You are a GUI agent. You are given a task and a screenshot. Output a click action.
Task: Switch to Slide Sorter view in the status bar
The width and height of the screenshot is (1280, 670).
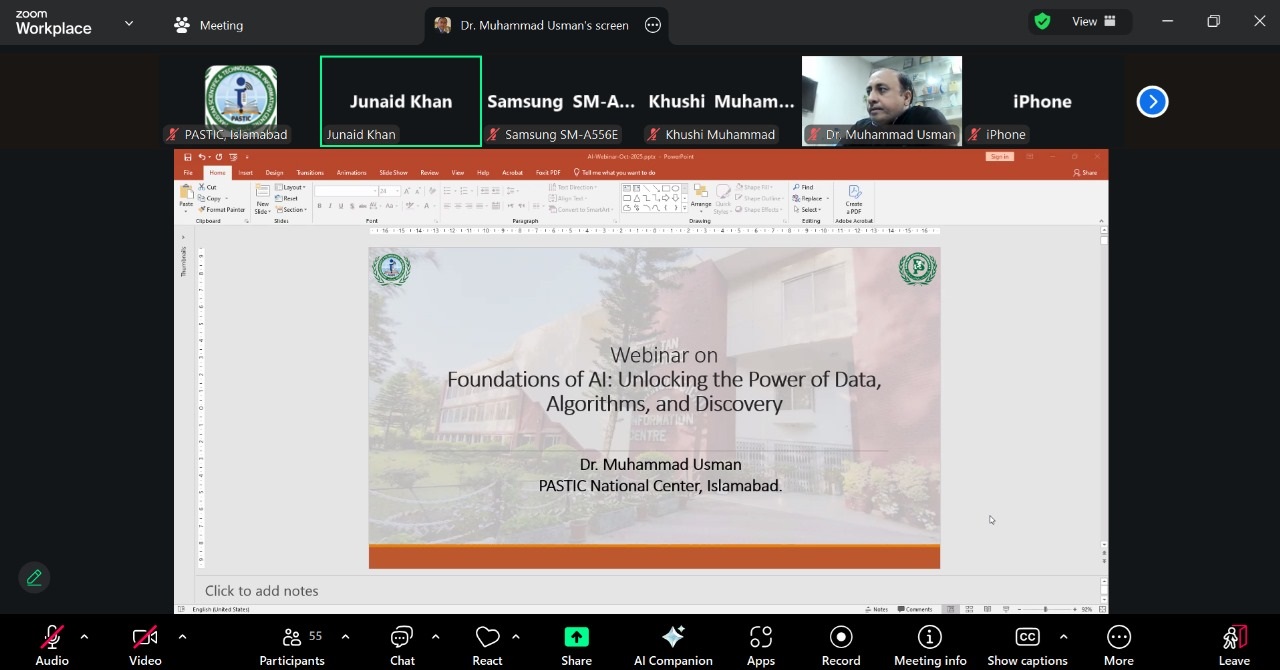[969, 609]
